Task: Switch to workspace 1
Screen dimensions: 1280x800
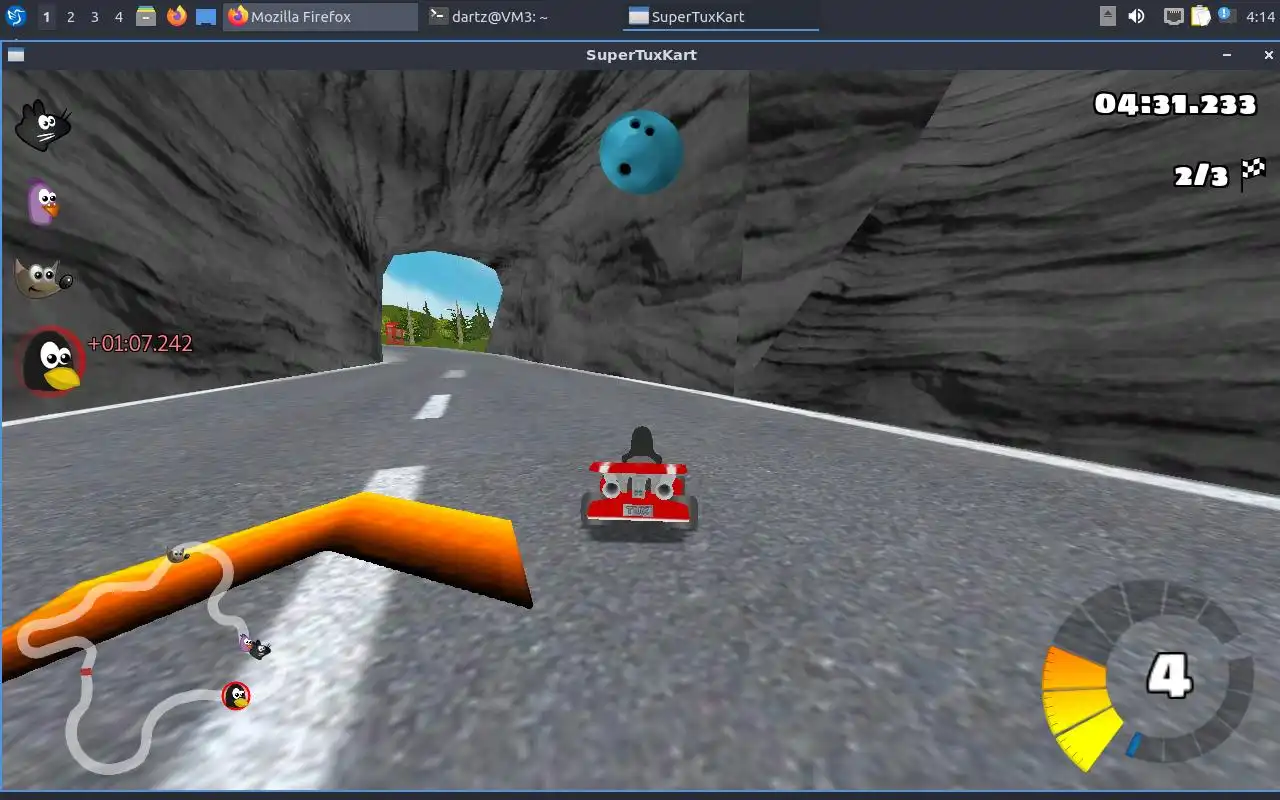Action: pyautogui.click(x=46, y=17)
